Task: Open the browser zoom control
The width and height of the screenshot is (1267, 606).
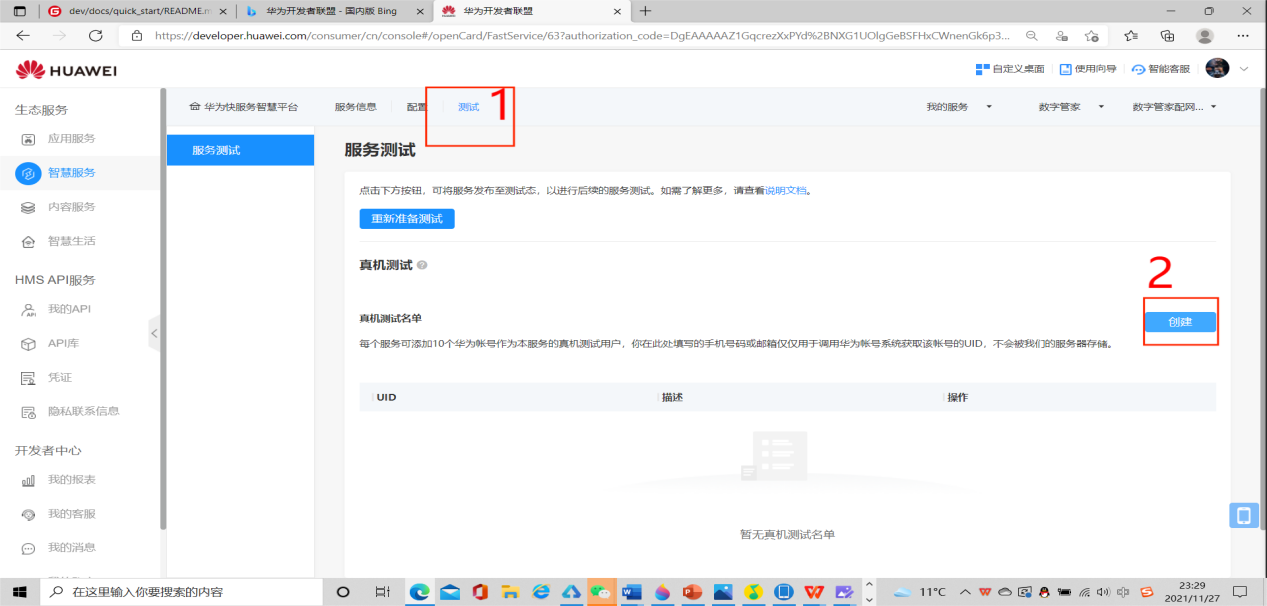Action: tap(1034, 35)
